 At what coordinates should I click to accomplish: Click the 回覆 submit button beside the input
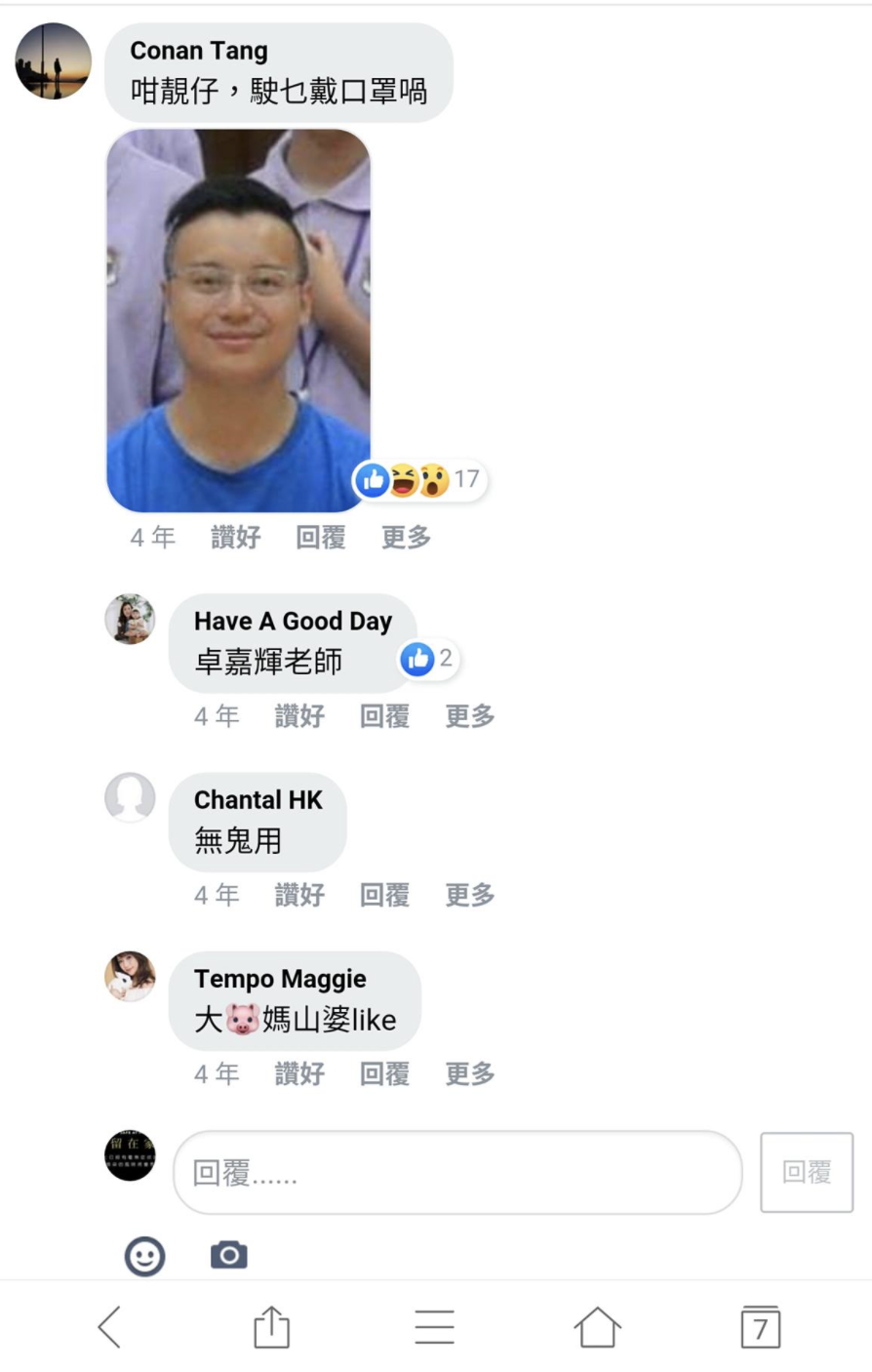coord(807,1172)
